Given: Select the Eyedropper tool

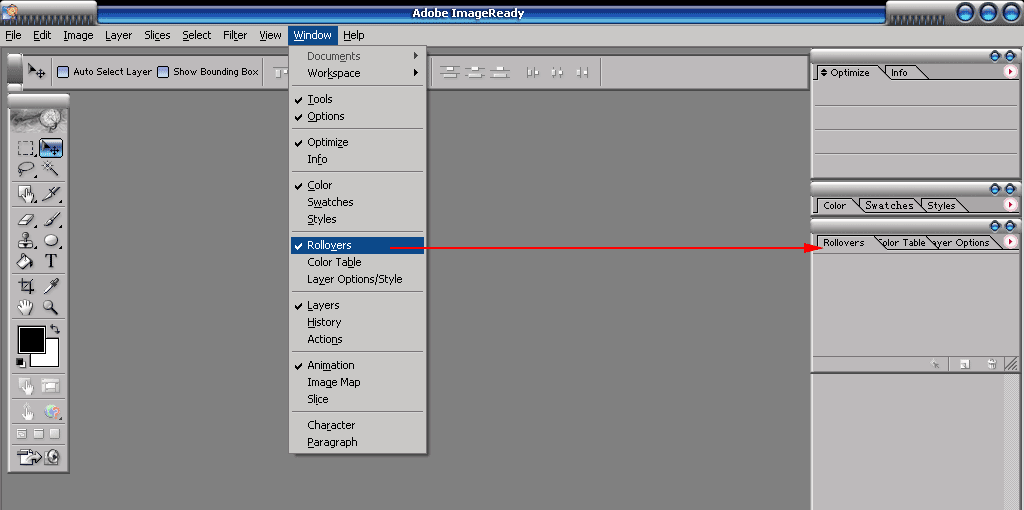Looking at the screenshot, I should pos(51,286).
